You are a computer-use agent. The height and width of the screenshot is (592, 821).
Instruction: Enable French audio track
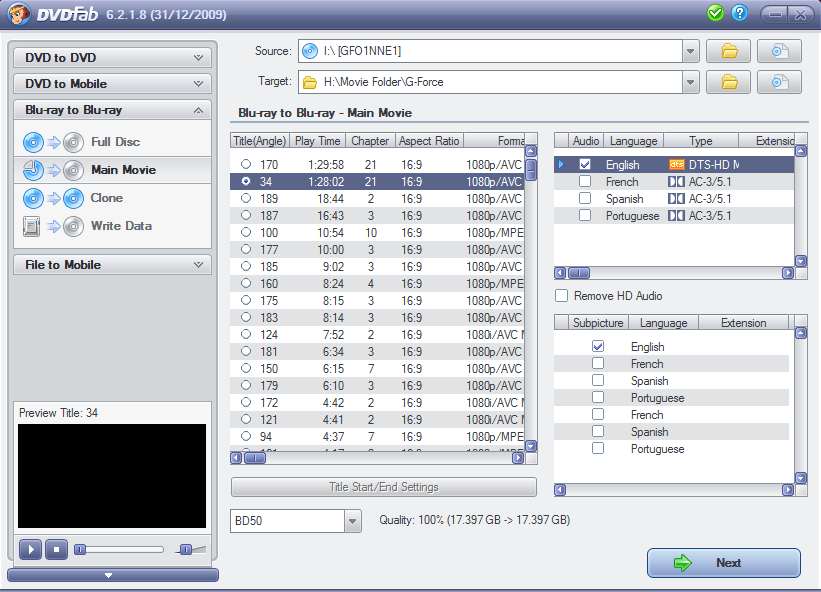[585, 181]
